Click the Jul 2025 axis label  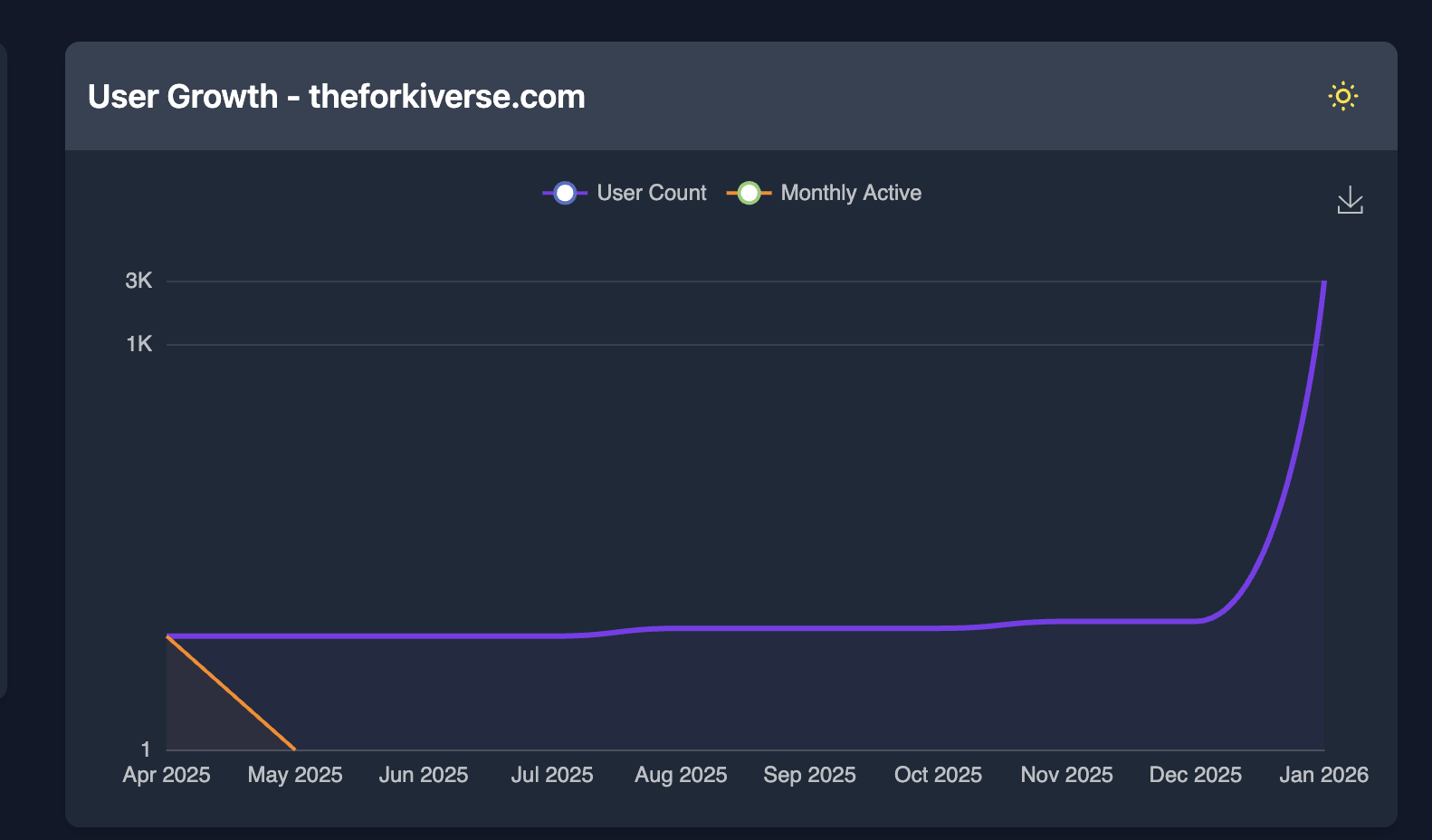(552, 775)
